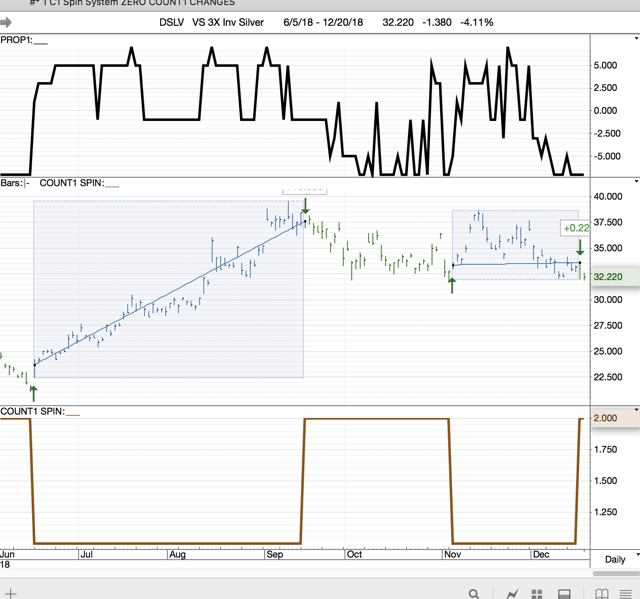640x599 pixels.
Task: Click the 22.500 label on price axis
Action: [608, 377]
